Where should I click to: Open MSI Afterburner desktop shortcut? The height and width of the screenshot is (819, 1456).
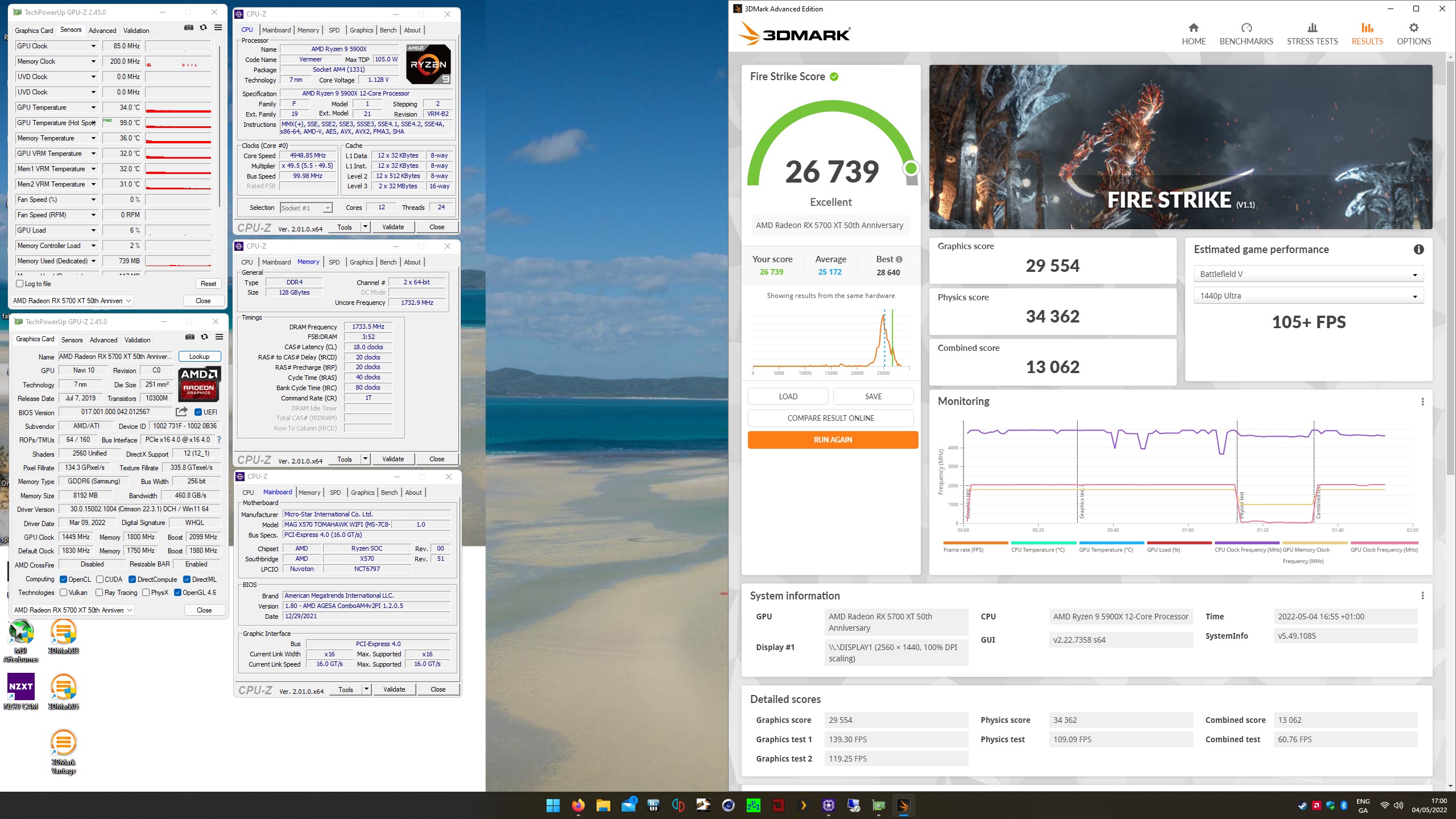pos(20,641)
